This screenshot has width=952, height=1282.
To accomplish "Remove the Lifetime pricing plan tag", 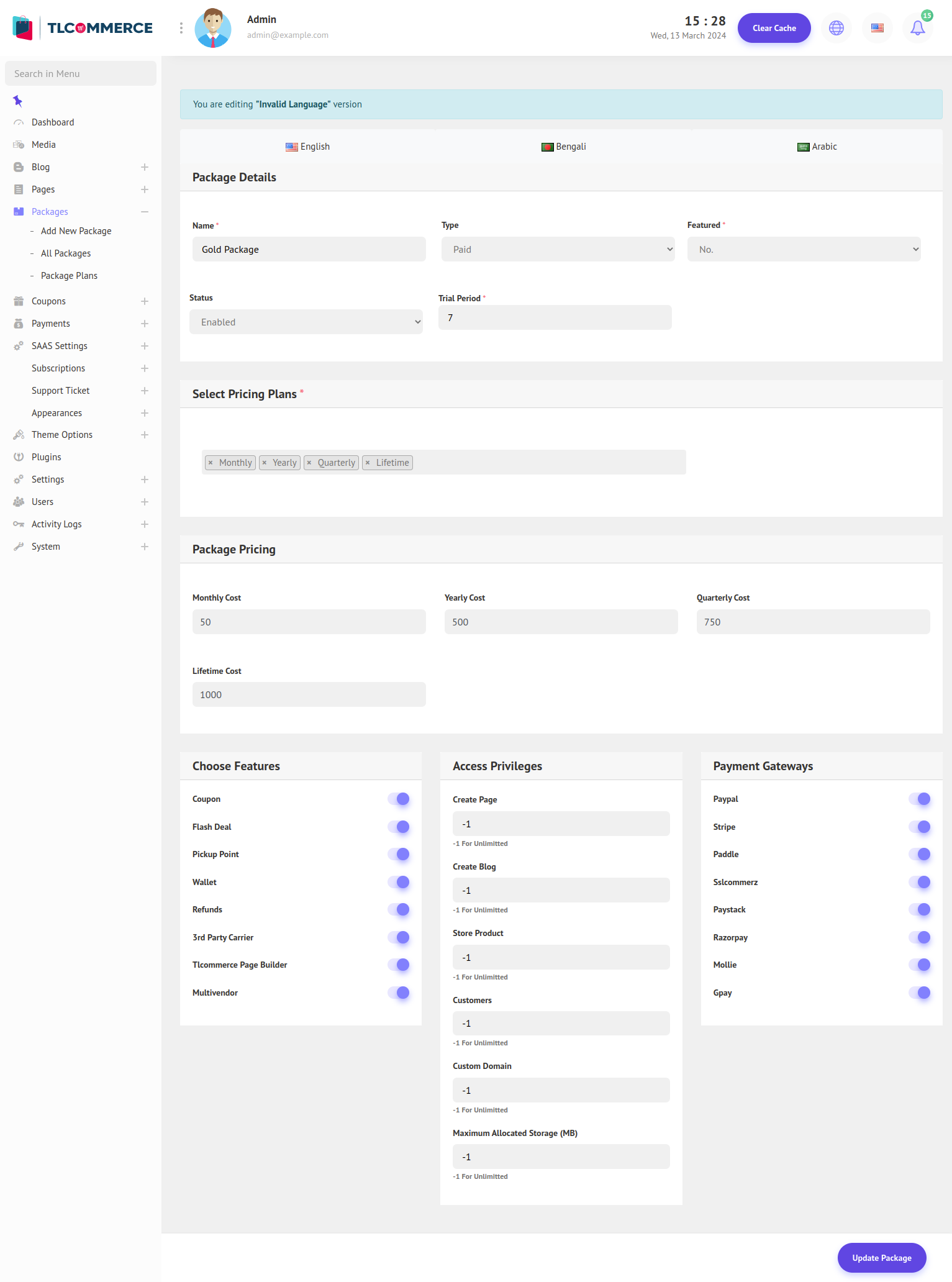I will coord(368,463).
